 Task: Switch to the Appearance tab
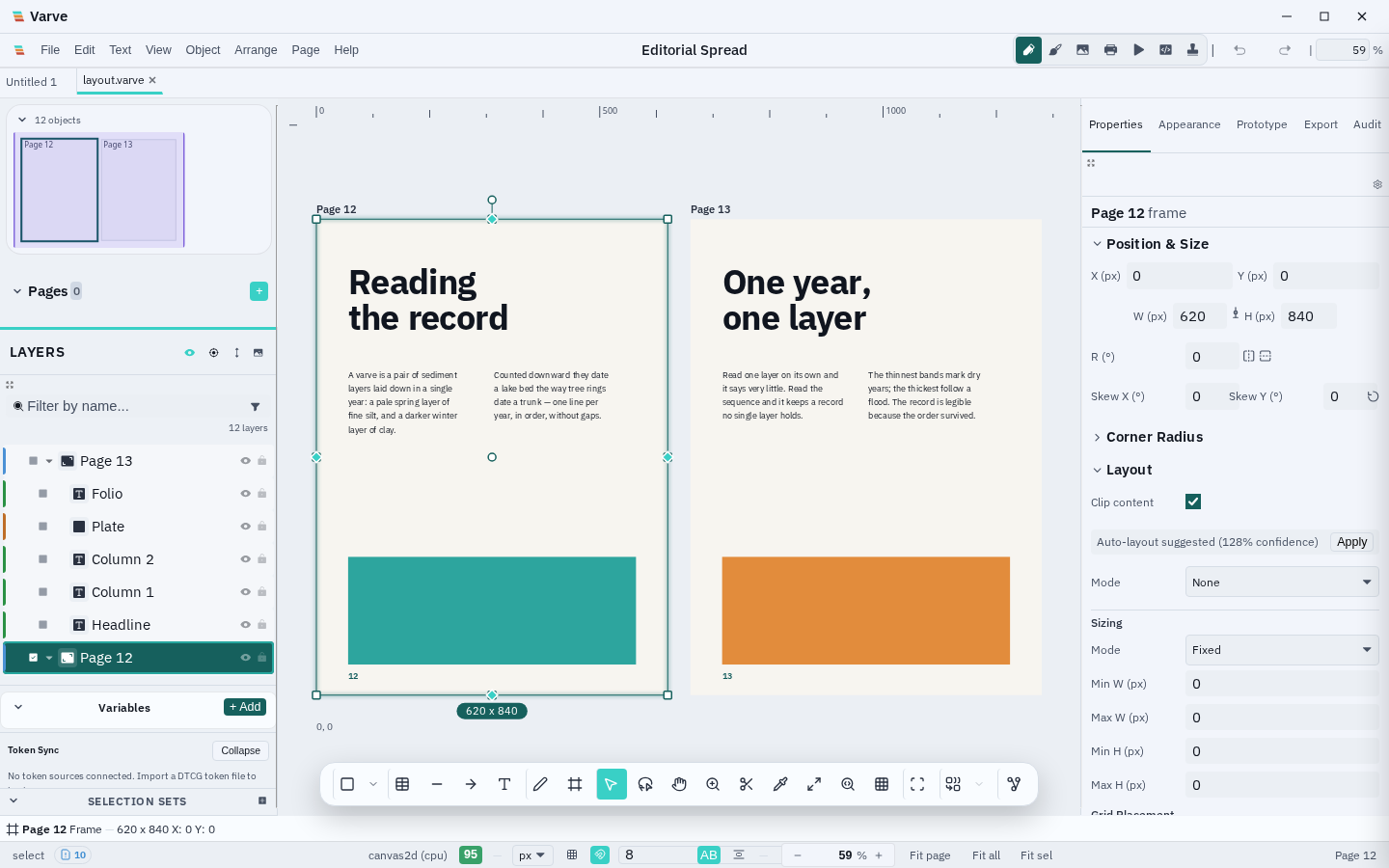pos(1189,124)
